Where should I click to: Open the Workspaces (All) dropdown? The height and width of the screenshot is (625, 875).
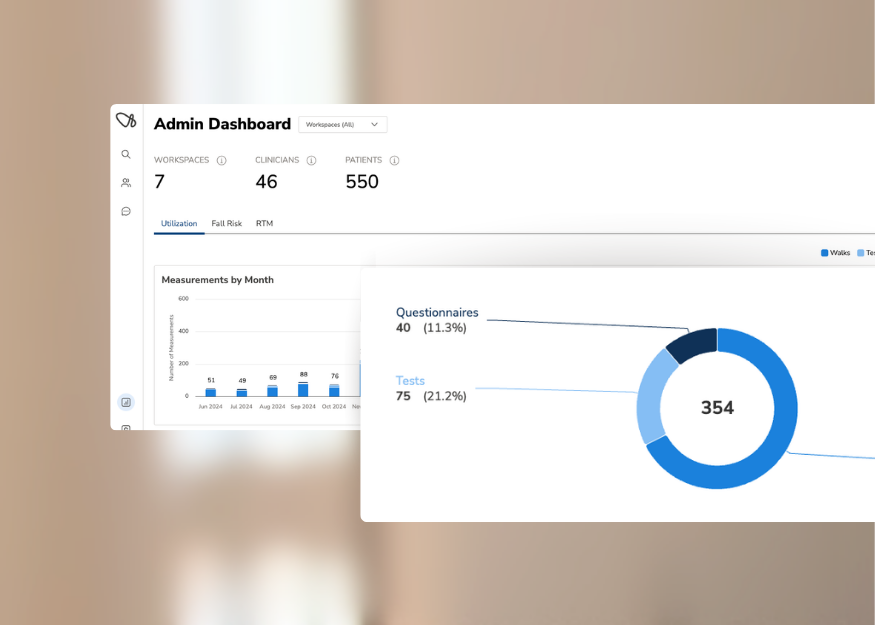(343, 124)
